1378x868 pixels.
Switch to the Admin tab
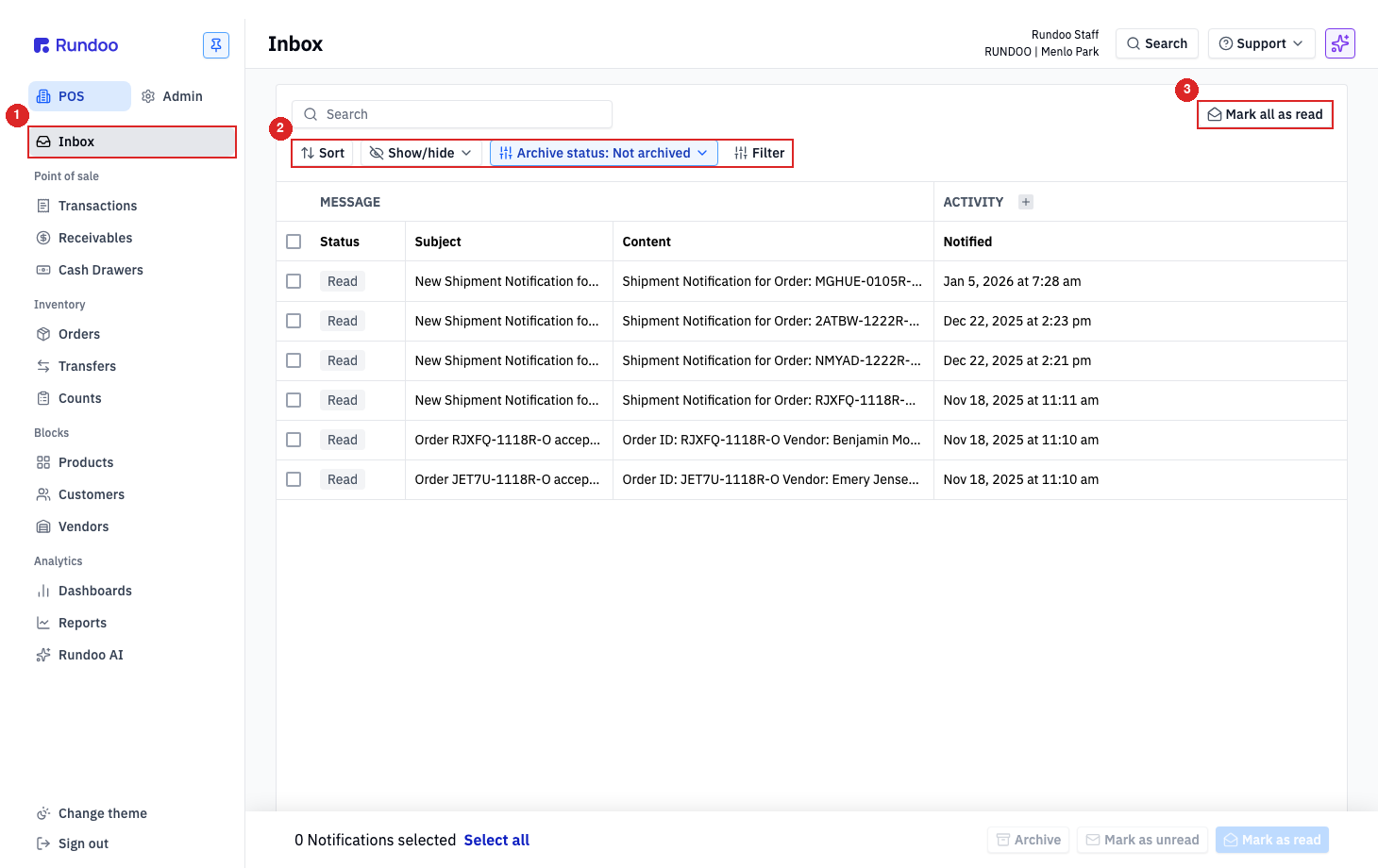click(x=172, y=96)
